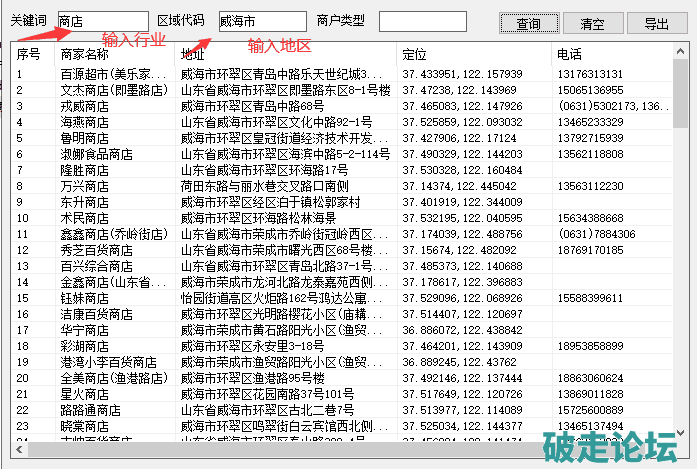Select the 百兴综合商店 row

[x=97, y=267]
